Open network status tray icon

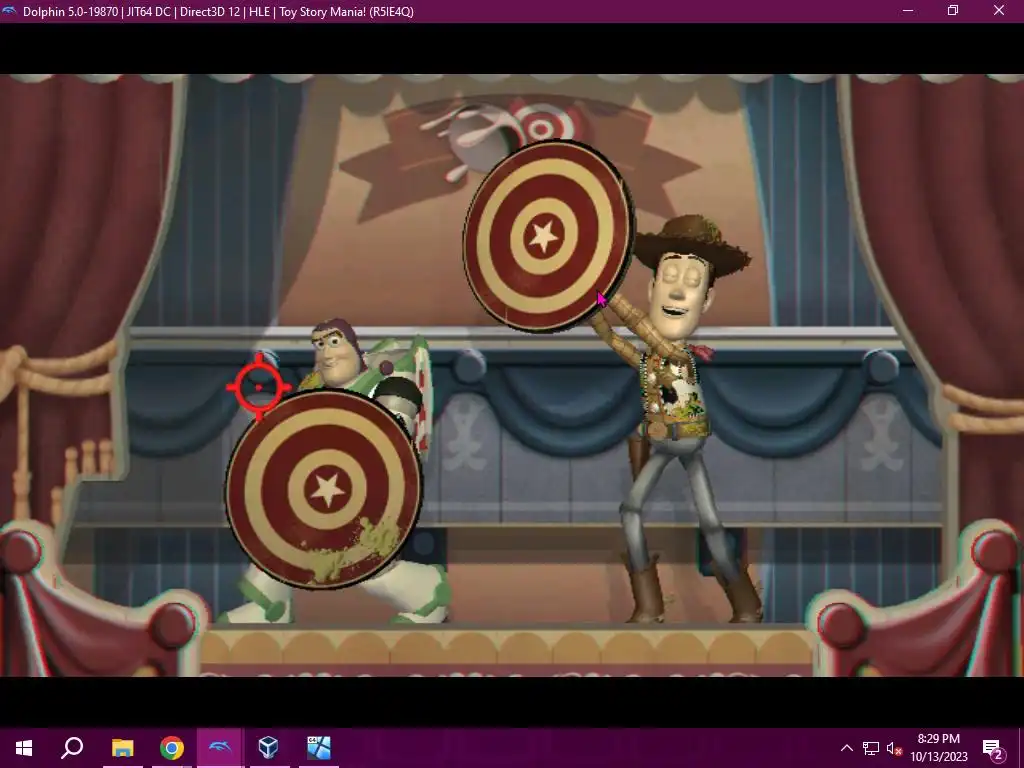click(x=871, y=748)
